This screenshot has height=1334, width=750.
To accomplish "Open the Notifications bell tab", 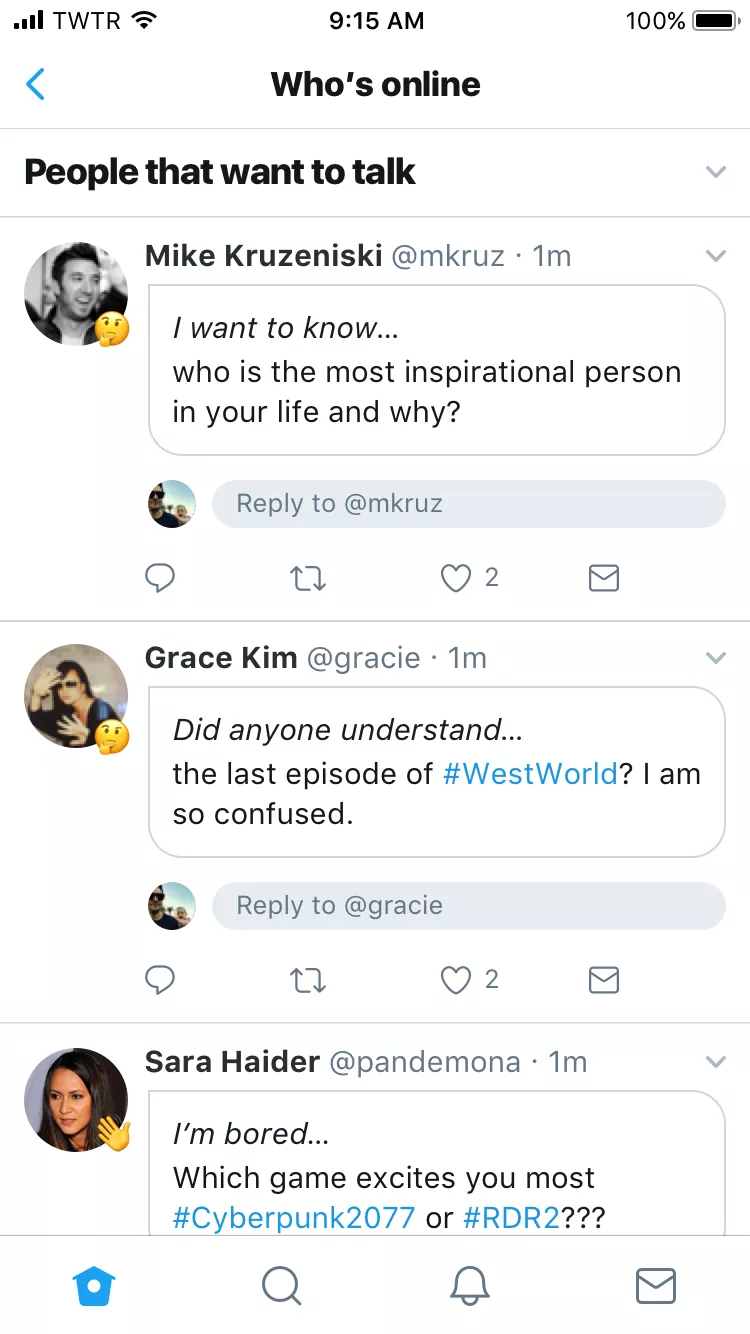I will (468, 1286).
